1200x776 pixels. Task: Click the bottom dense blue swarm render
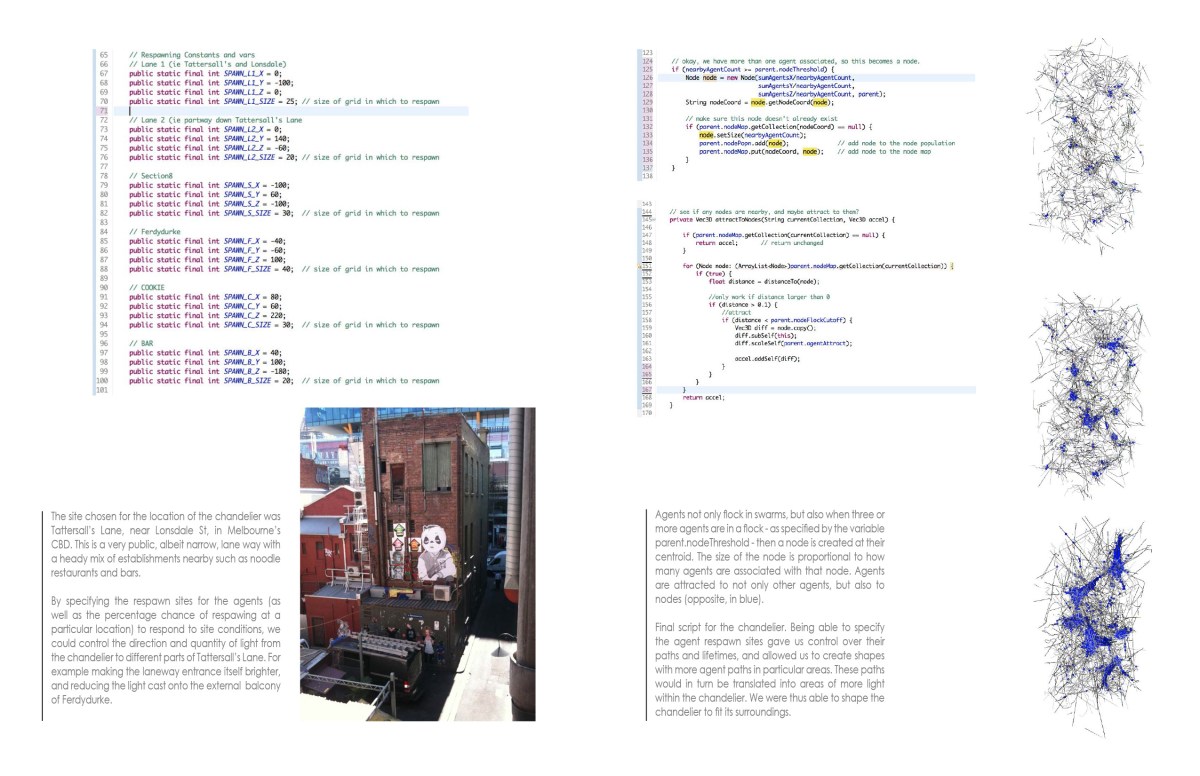pyautogui.click(x=1090, y=625)
